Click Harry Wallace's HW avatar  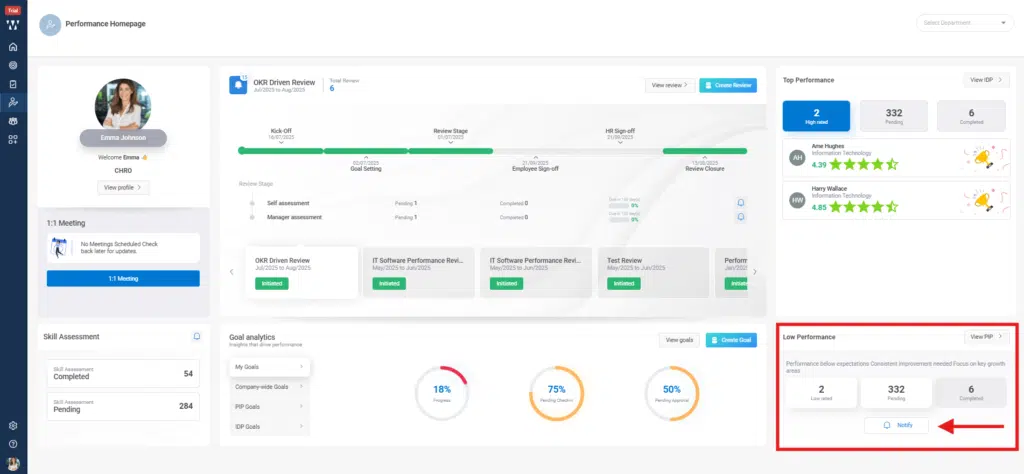pyautogui.click(x=797, y=200)
